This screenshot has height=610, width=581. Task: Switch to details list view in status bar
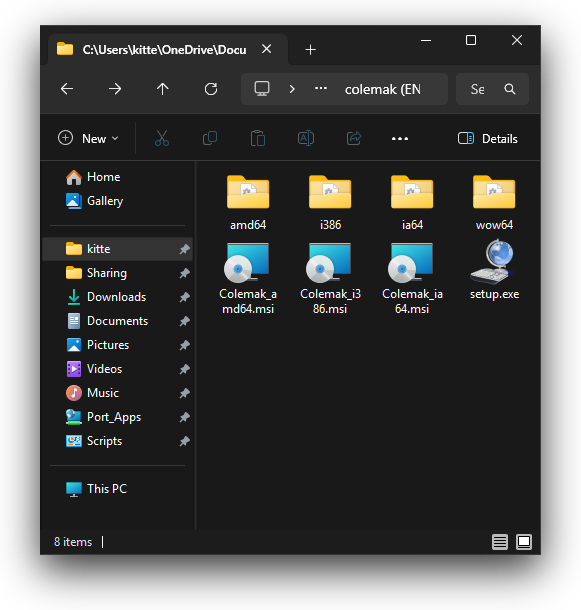point(500,542)
